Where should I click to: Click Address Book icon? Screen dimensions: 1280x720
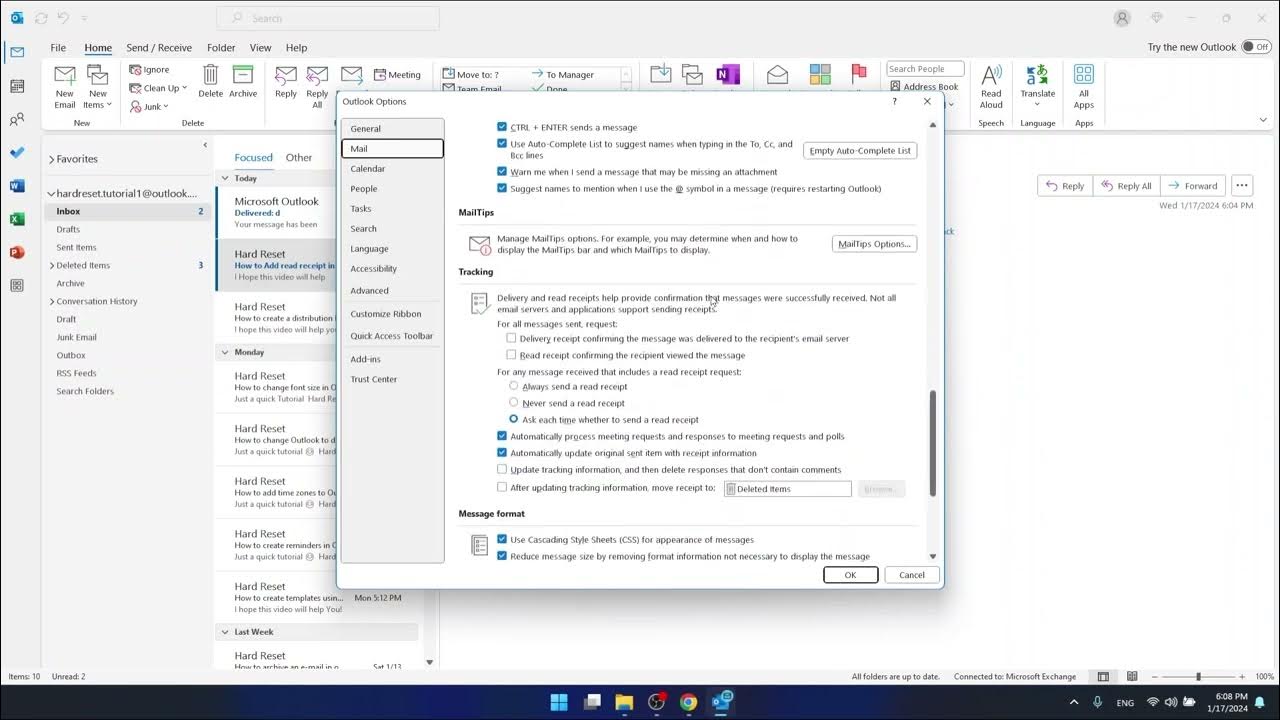point(895,87)
